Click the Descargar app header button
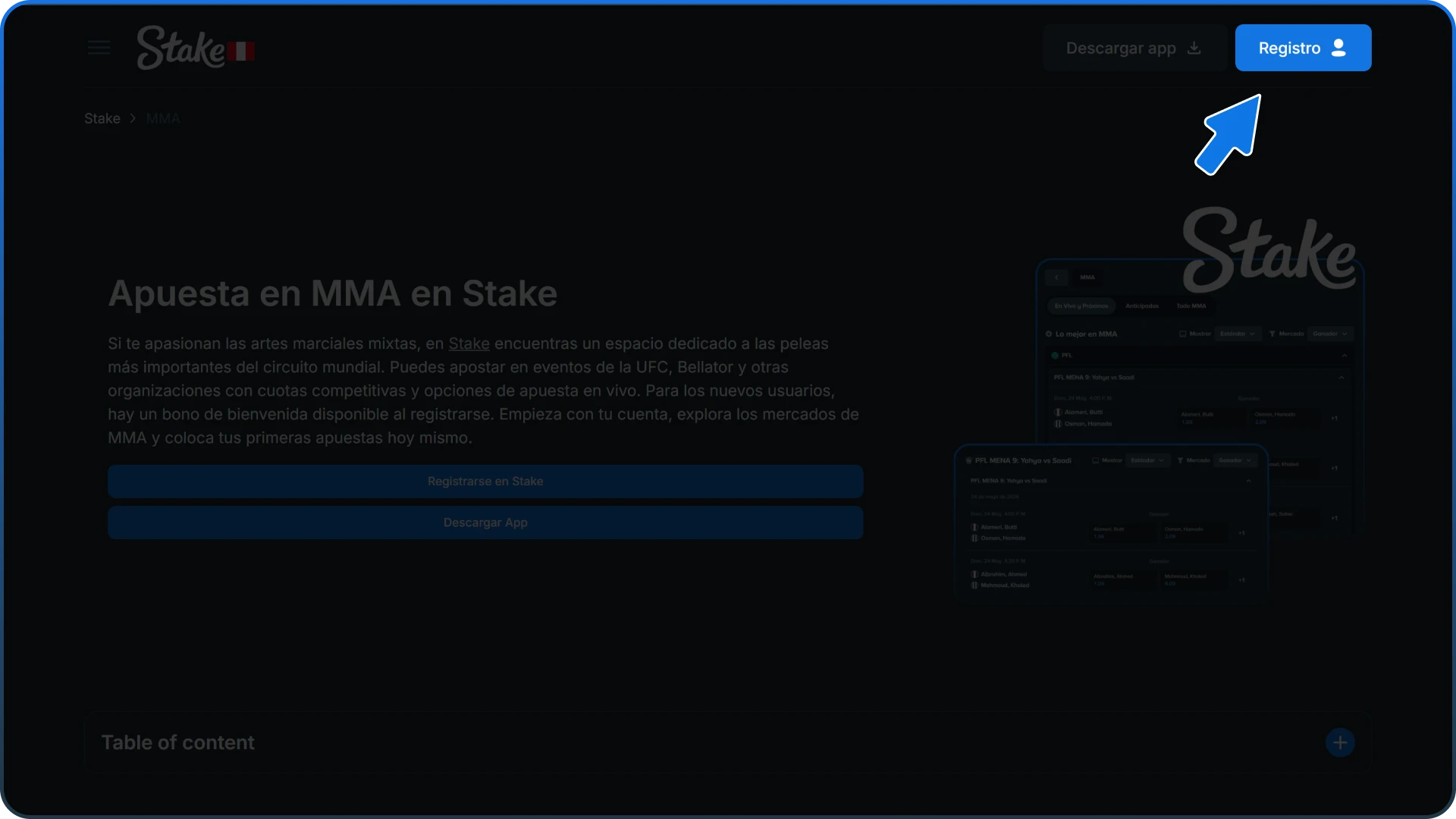Screen dimensions: 1456x819 (1134, 48)
